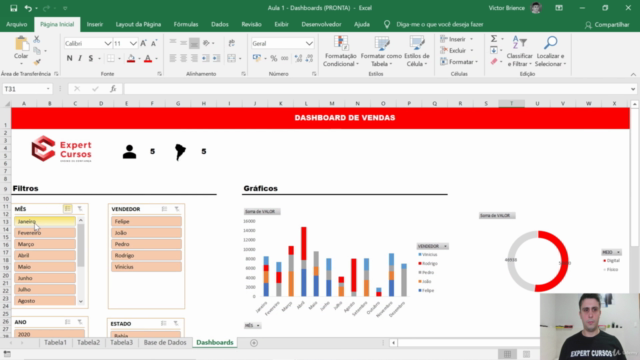This screenshot has width=640, height=360.
Task: Toggle multi-select on the VENDEDOR slicer
Action: (164, 209)
